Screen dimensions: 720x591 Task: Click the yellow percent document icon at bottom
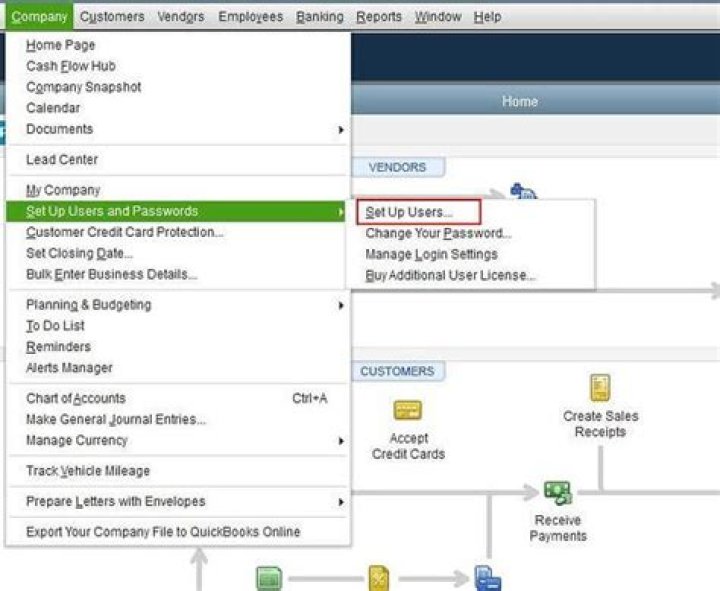[379, 578]
